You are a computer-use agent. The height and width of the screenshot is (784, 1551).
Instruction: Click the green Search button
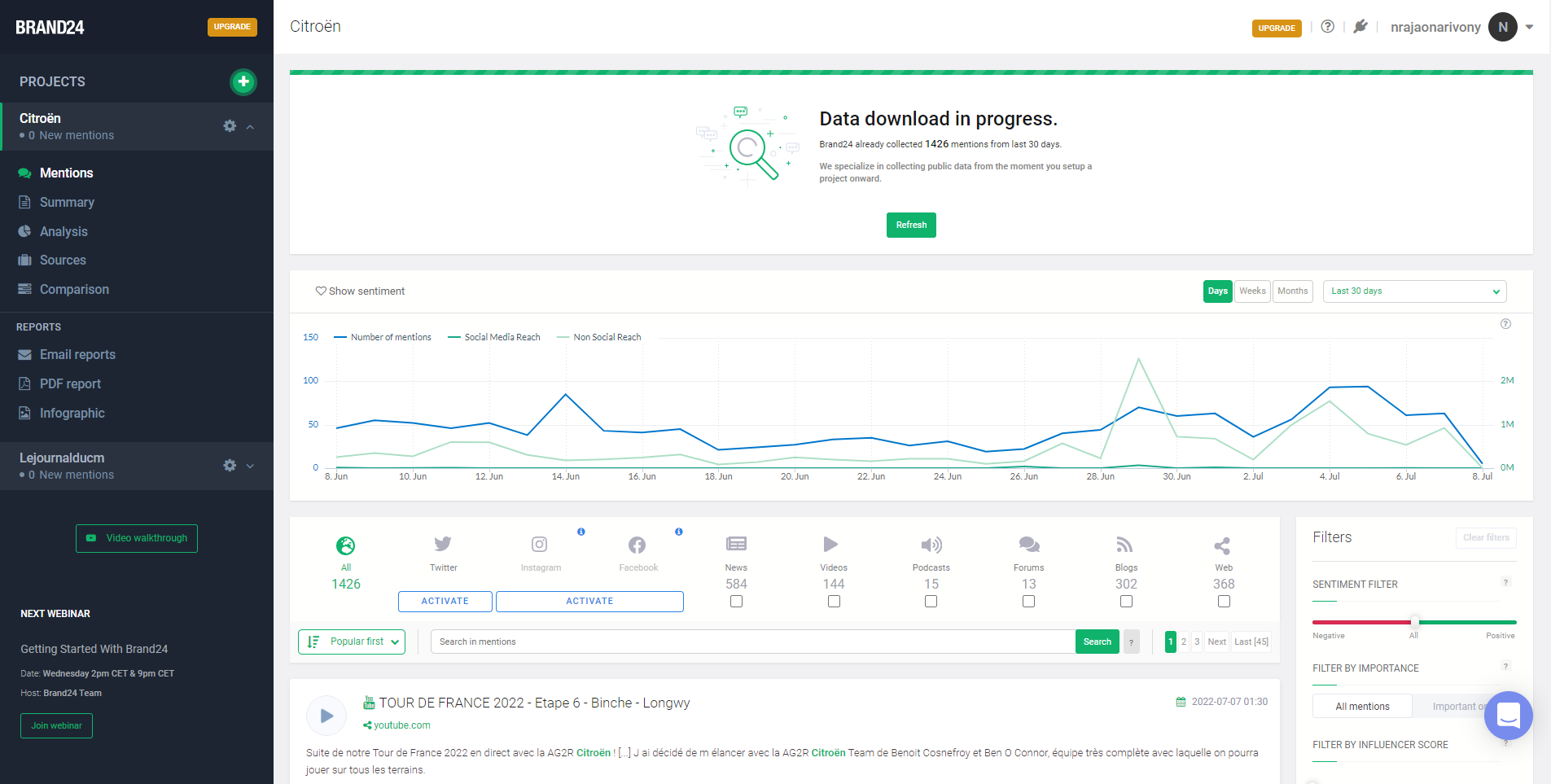[1098, 642]
